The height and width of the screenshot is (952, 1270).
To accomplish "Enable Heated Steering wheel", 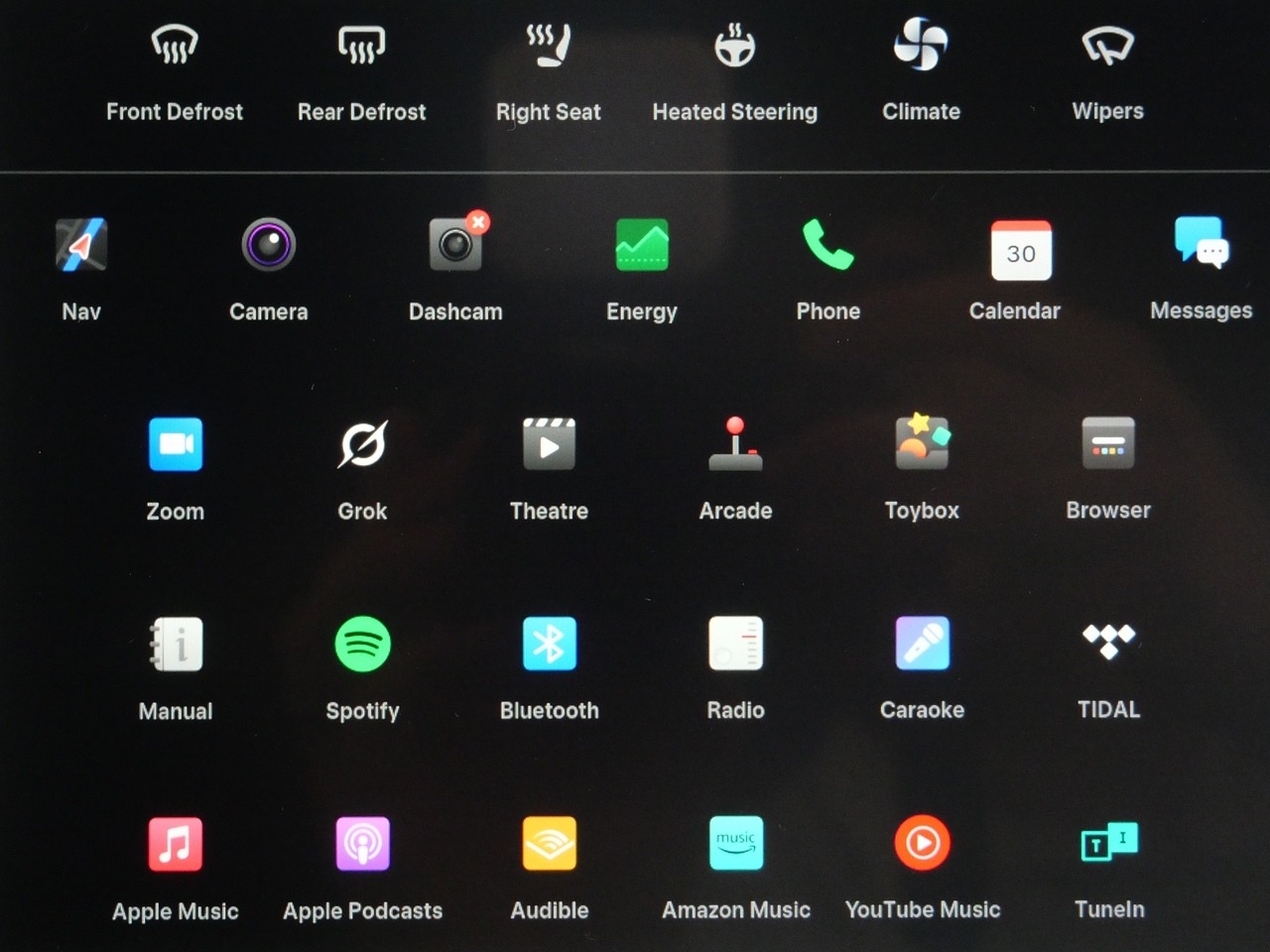I will pos(735,46).
